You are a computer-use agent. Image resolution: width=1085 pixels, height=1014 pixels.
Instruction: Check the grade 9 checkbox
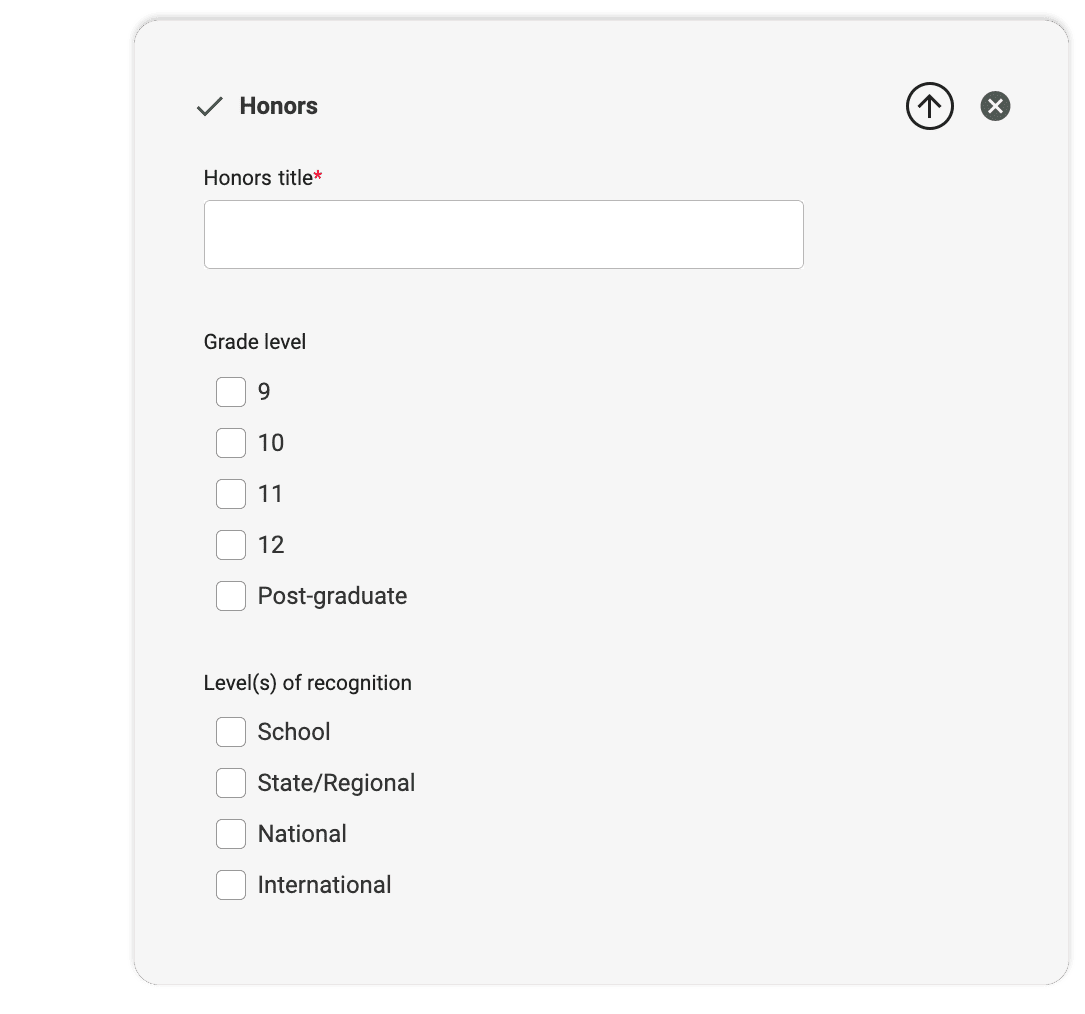click(x=231, y=392)
